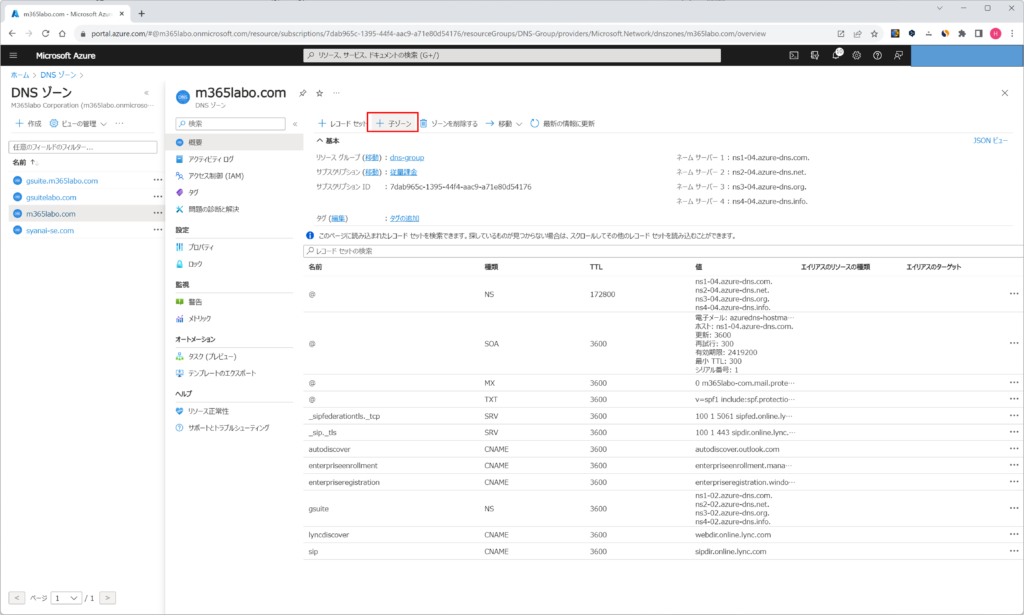1024x615 pixels.
Task: Open browser extensions puzzle icon
Action: [961, 34]
